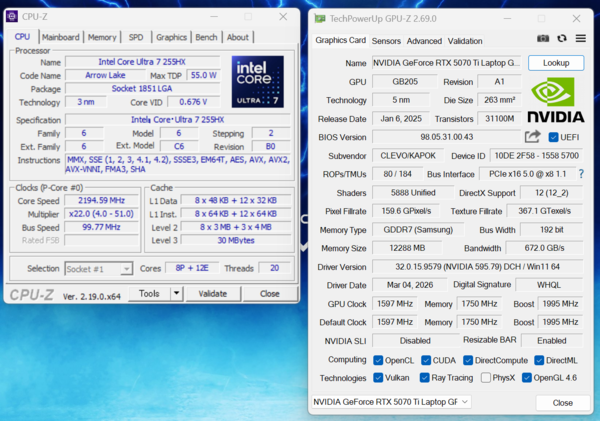Switch to the Bench tab in CPU-Z
This screenshot has height=421, width=600.
205,37
